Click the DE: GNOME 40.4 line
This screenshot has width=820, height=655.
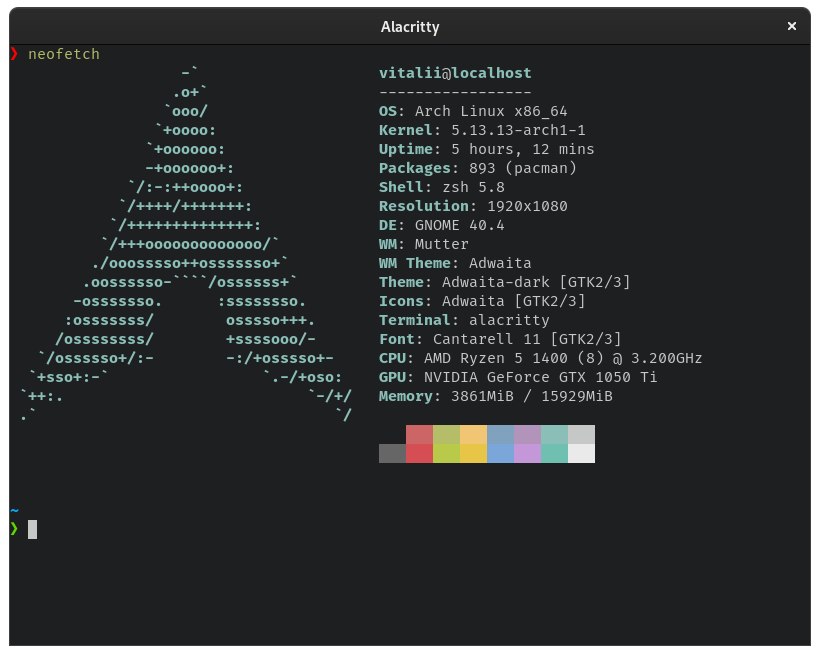point(441,225)
